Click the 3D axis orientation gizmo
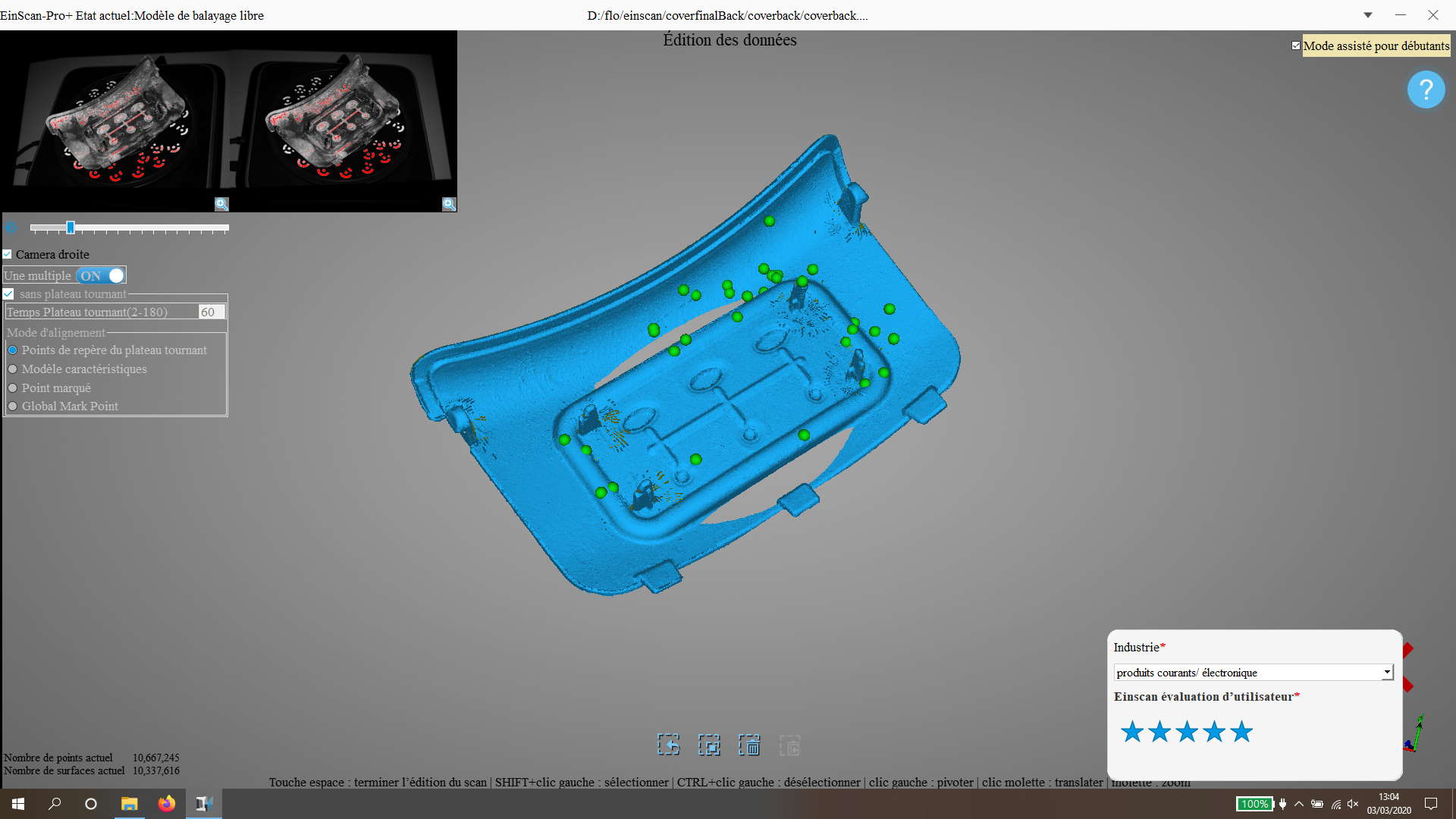Screen dimensions: 1456x819 (1414, 733)
